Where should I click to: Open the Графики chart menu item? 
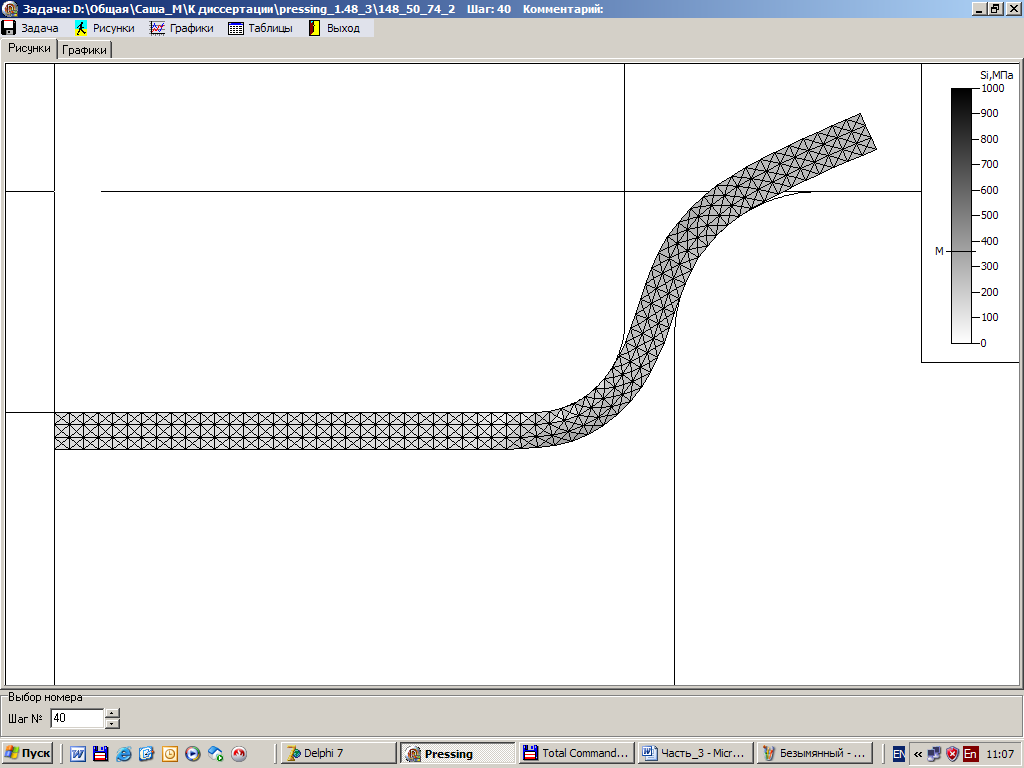click(x=182, y=28)
